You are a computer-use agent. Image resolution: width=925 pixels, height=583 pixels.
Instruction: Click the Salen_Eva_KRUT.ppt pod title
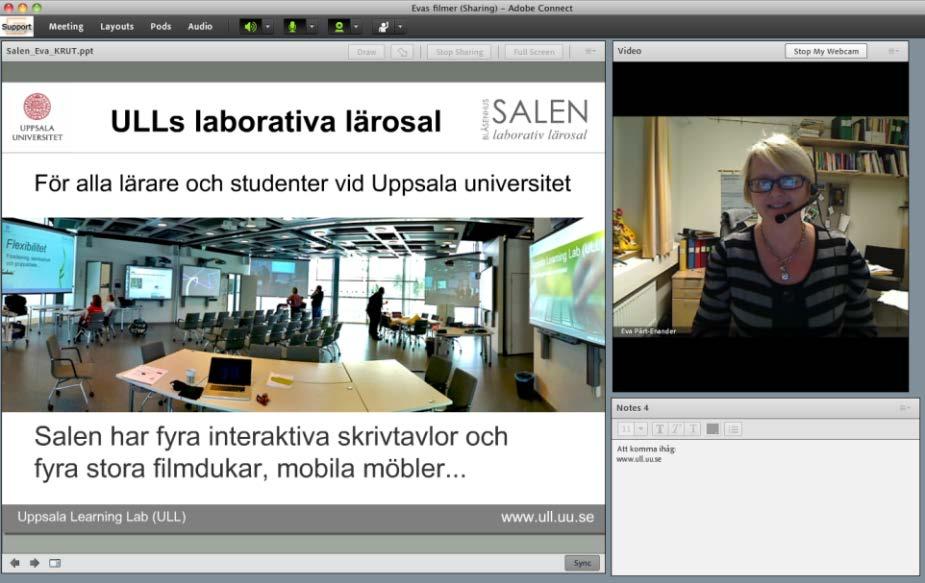(x=50, y=51)
